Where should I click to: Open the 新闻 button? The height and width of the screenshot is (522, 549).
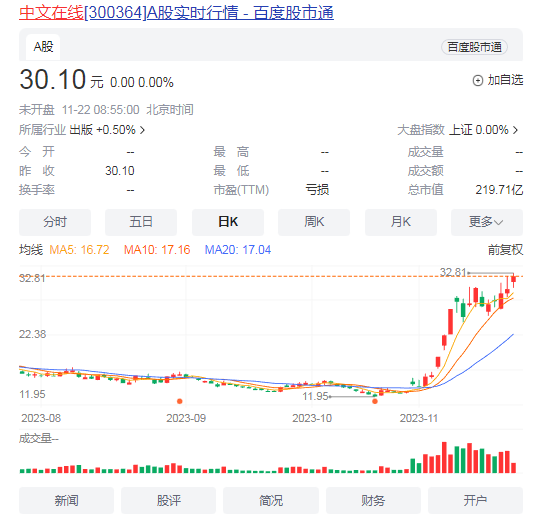coord(67,500)
